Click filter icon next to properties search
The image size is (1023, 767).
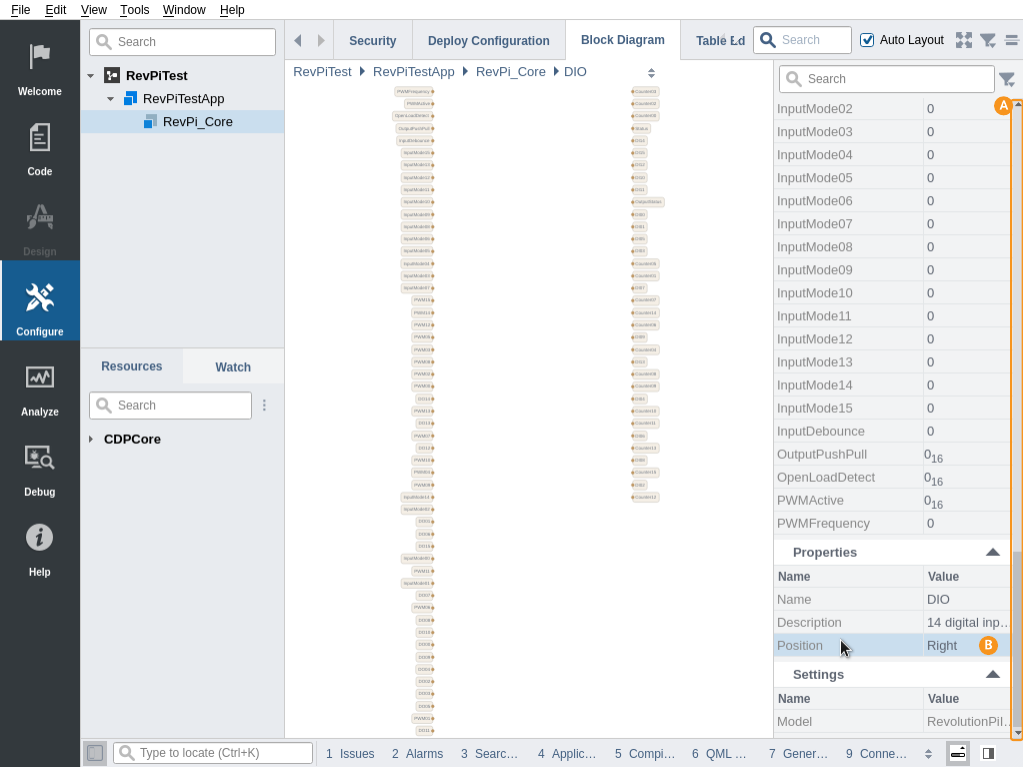[x=1007, y=80]
